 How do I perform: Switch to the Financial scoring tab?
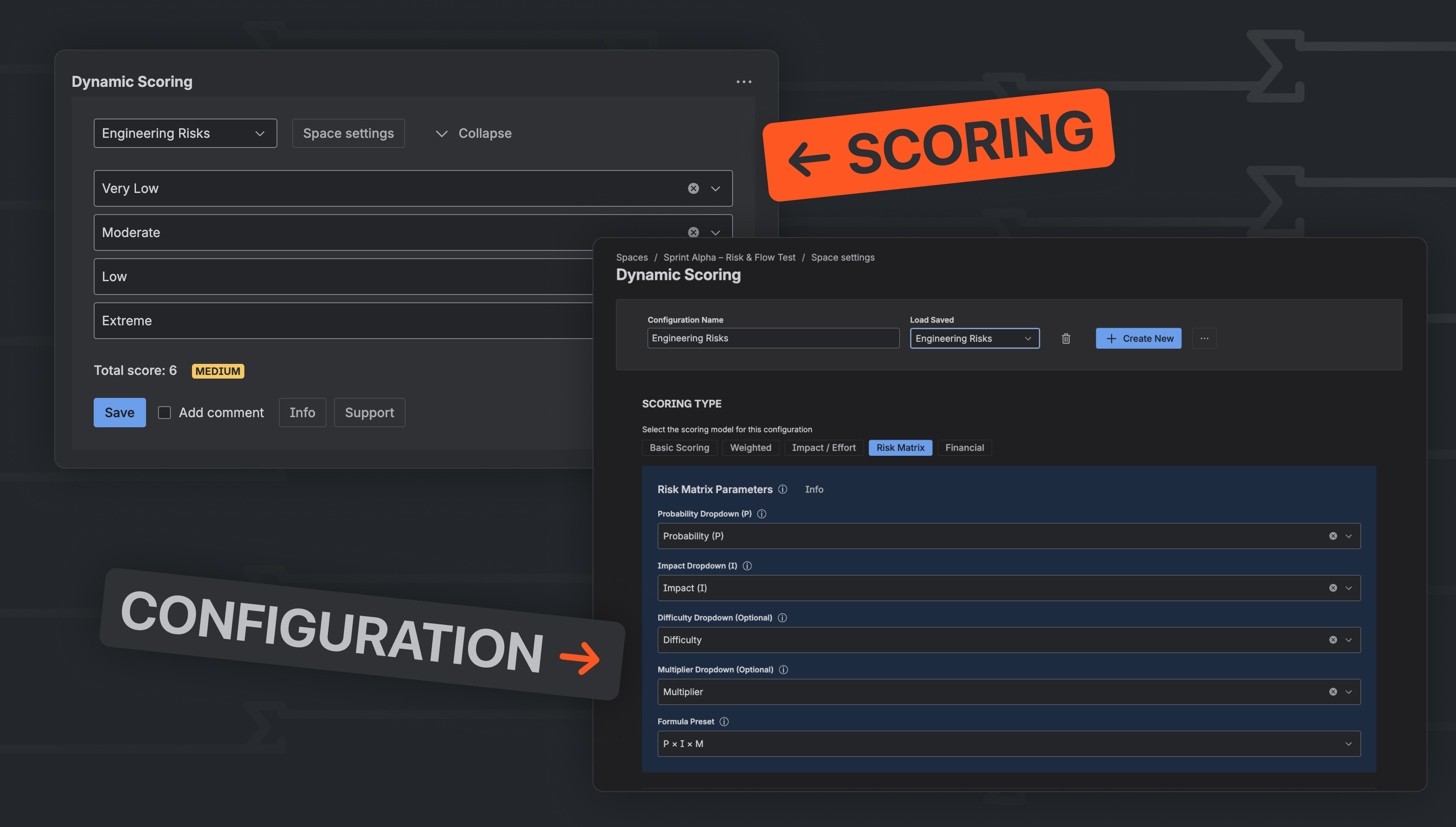click(x=965, y=447)
